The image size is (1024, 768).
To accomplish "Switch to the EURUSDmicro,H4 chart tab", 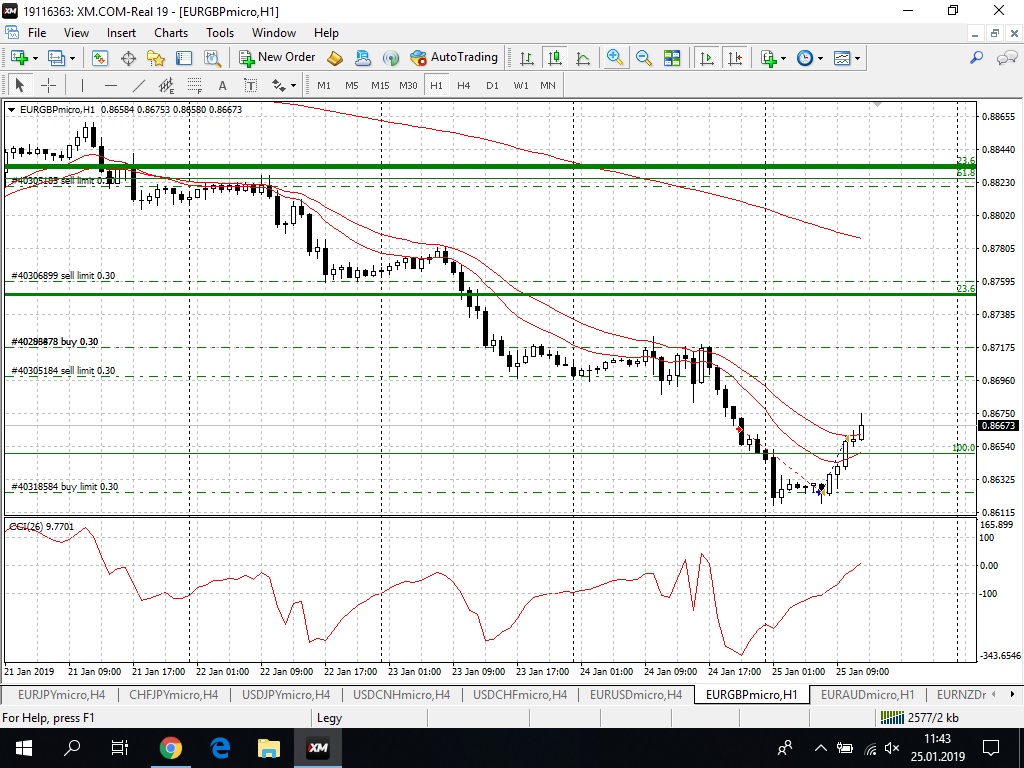I will (x=635, y=694).
